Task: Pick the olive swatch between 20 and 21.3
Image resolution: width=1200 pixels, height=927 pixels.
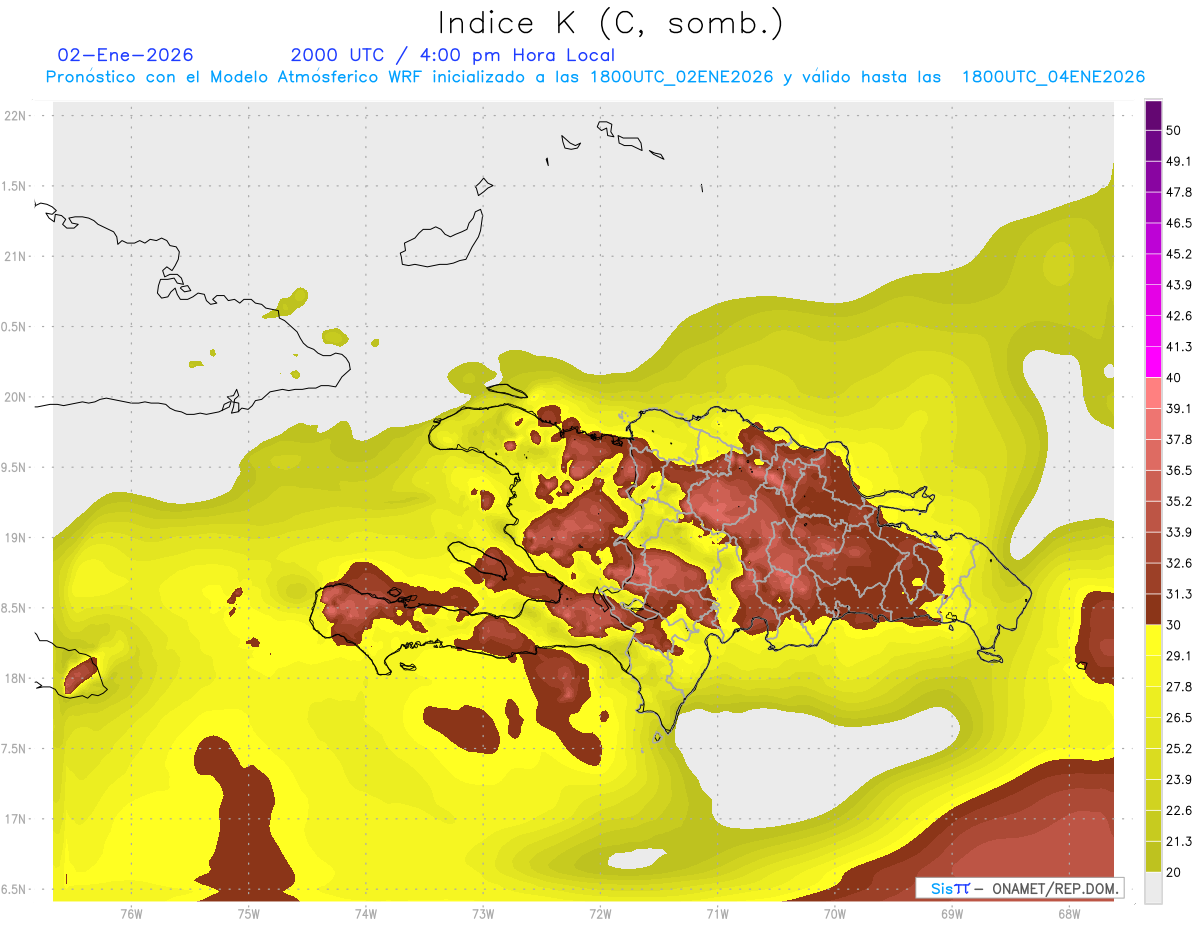Action: [1153, 857]
